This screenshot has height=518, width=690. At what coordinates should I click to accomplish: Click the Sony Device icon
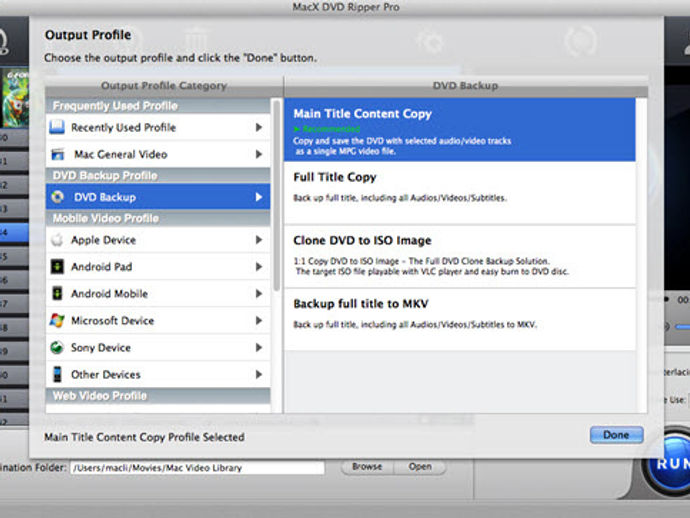(x=57, y=347)
